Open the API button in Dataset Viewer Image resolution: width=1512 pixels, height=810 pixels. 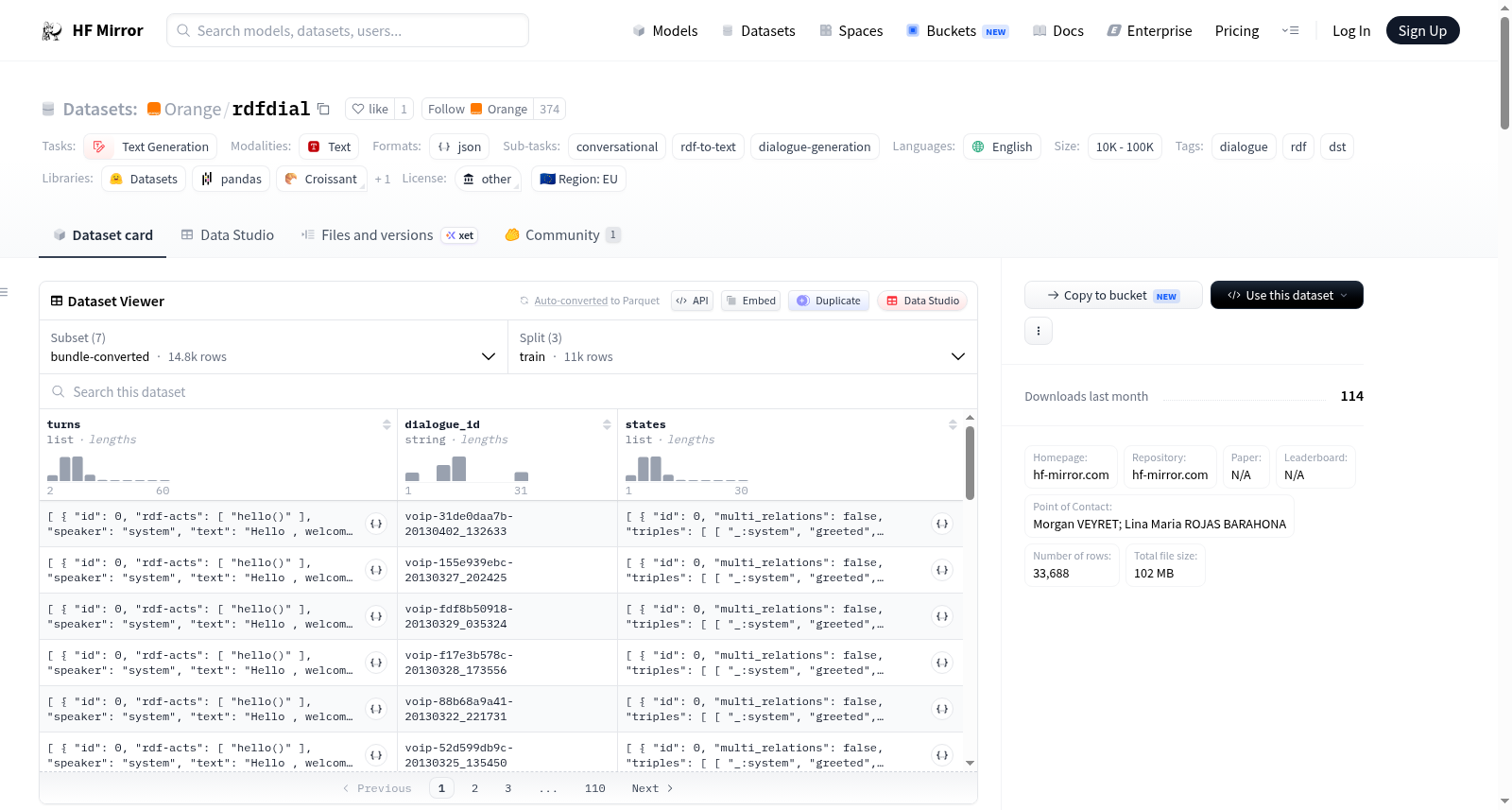coord(692,301)
